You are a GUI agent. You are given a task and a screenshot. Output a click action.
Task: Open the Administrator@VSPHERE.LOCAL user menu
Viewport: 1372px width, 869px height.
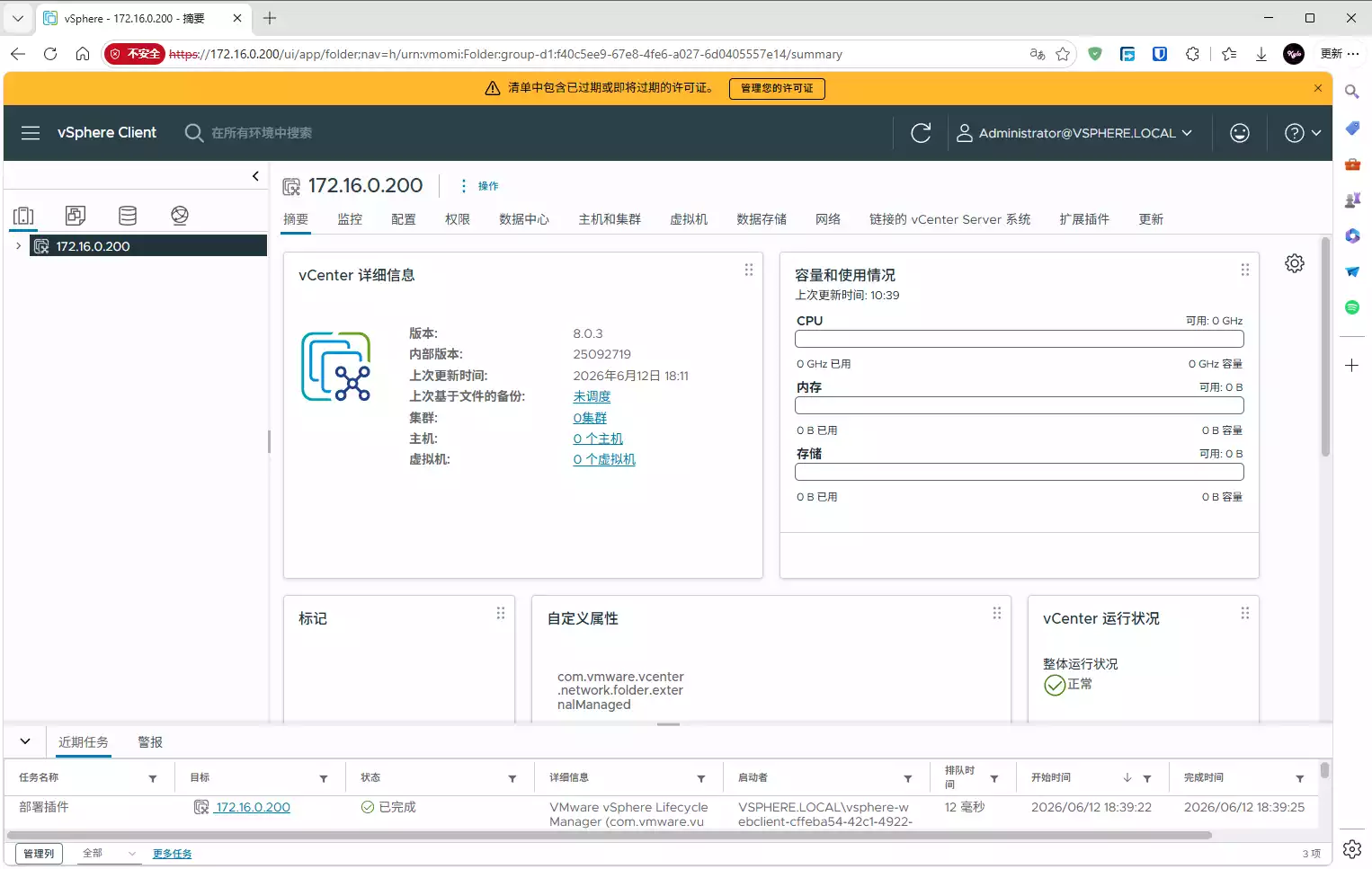1074,133
